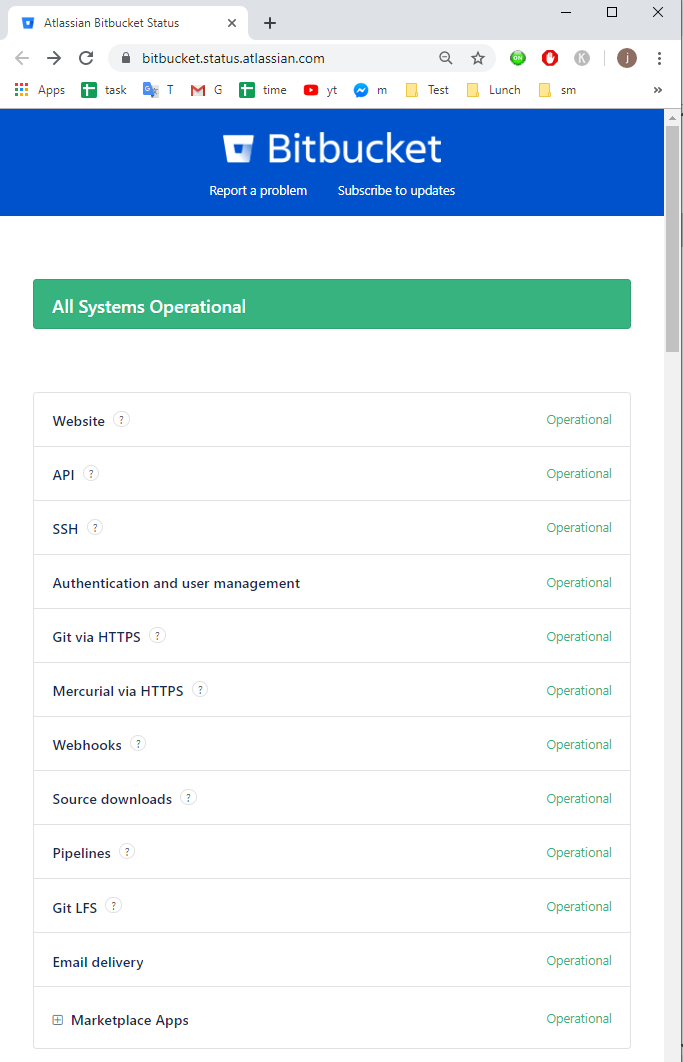683x1062 pixels.
Task: Click the red stop-hand adblock extension icon
Action: coord(550,58)
